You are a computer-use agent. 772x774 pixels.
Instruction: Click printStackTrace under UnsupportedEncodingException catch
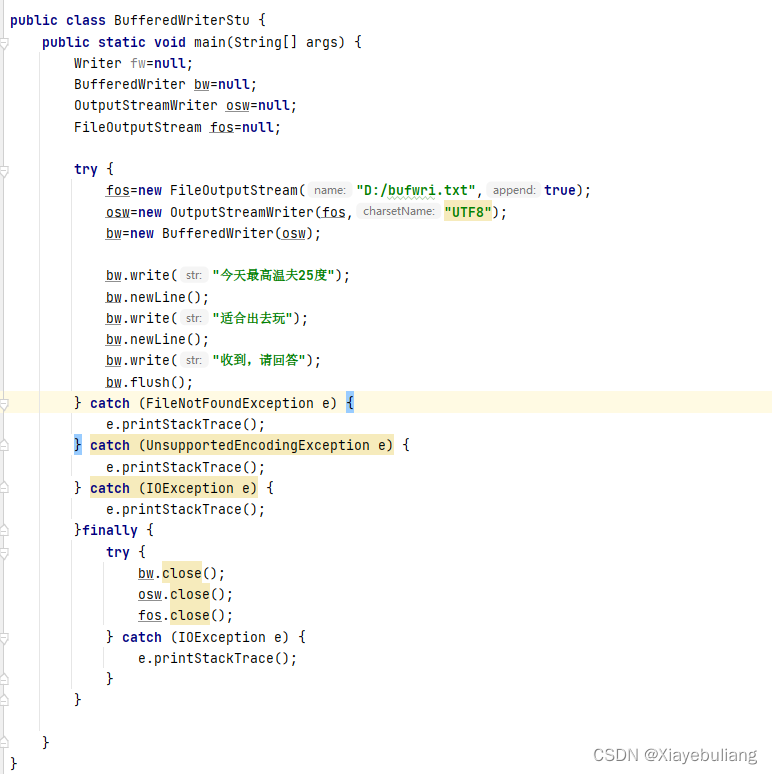(x=182, y=467)
